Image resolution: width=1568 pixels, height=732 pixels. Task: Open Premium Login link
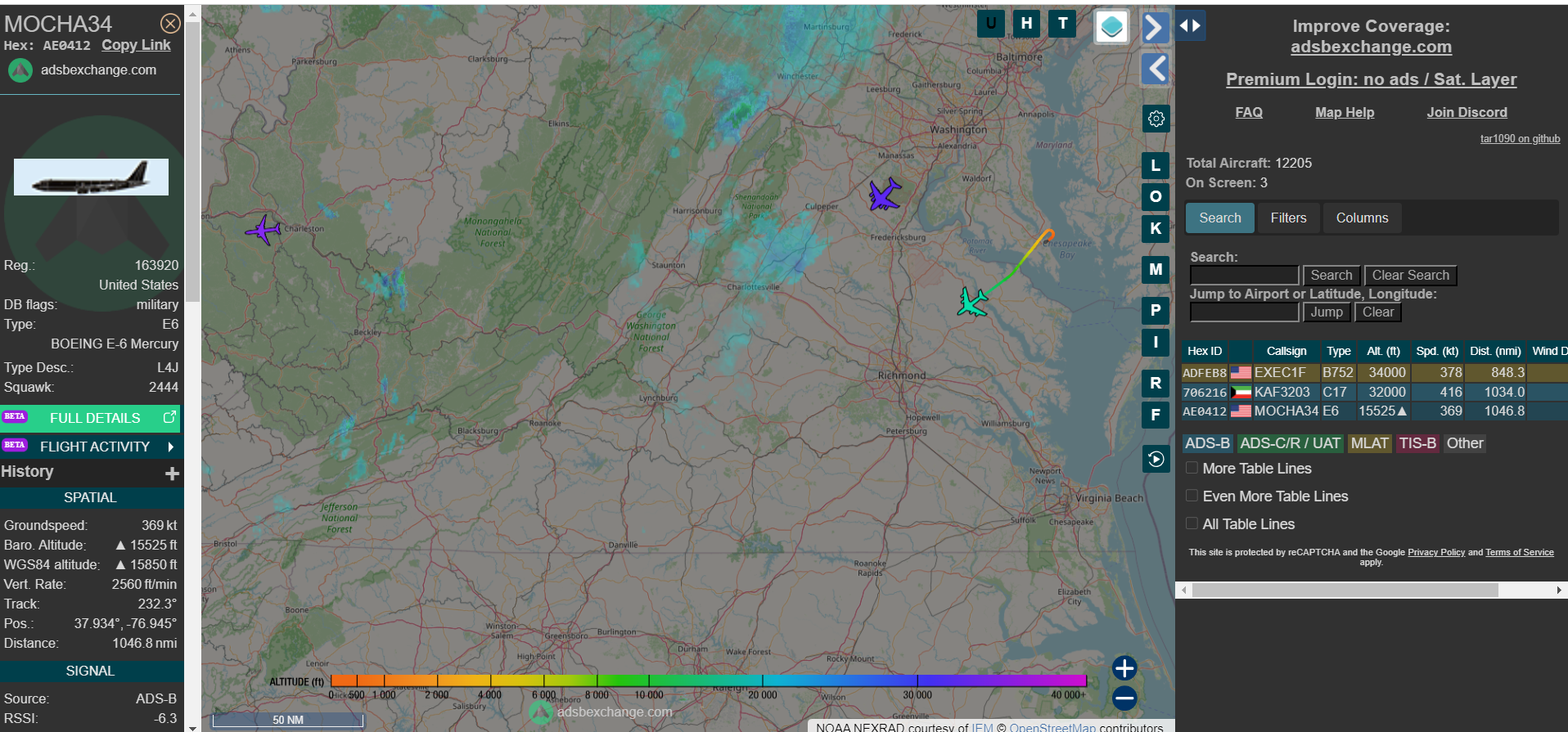pyautogui.click(x=1371, y=79)
